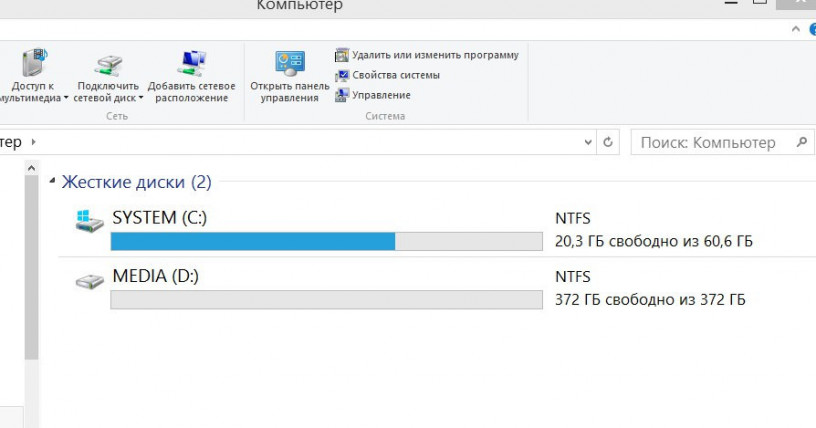Screen dimensions: 816x428
Task: Click the SYSTEM (C:) drive name
Action: pyautogui.click(x=159, y=217)
